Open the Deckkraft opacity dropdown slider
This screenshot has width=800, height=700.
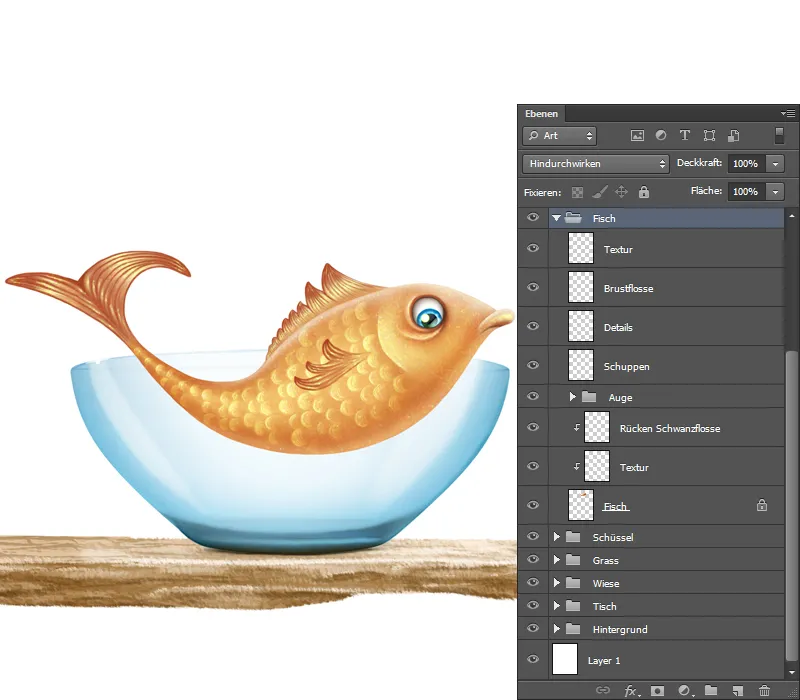[774, 163]
